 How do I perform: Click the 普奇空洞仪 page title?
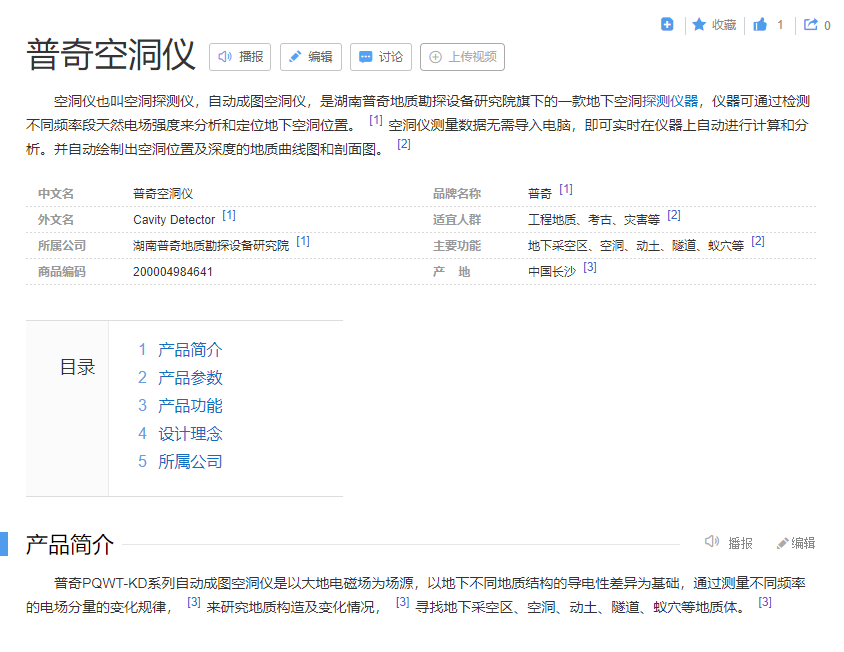(111, 55)
